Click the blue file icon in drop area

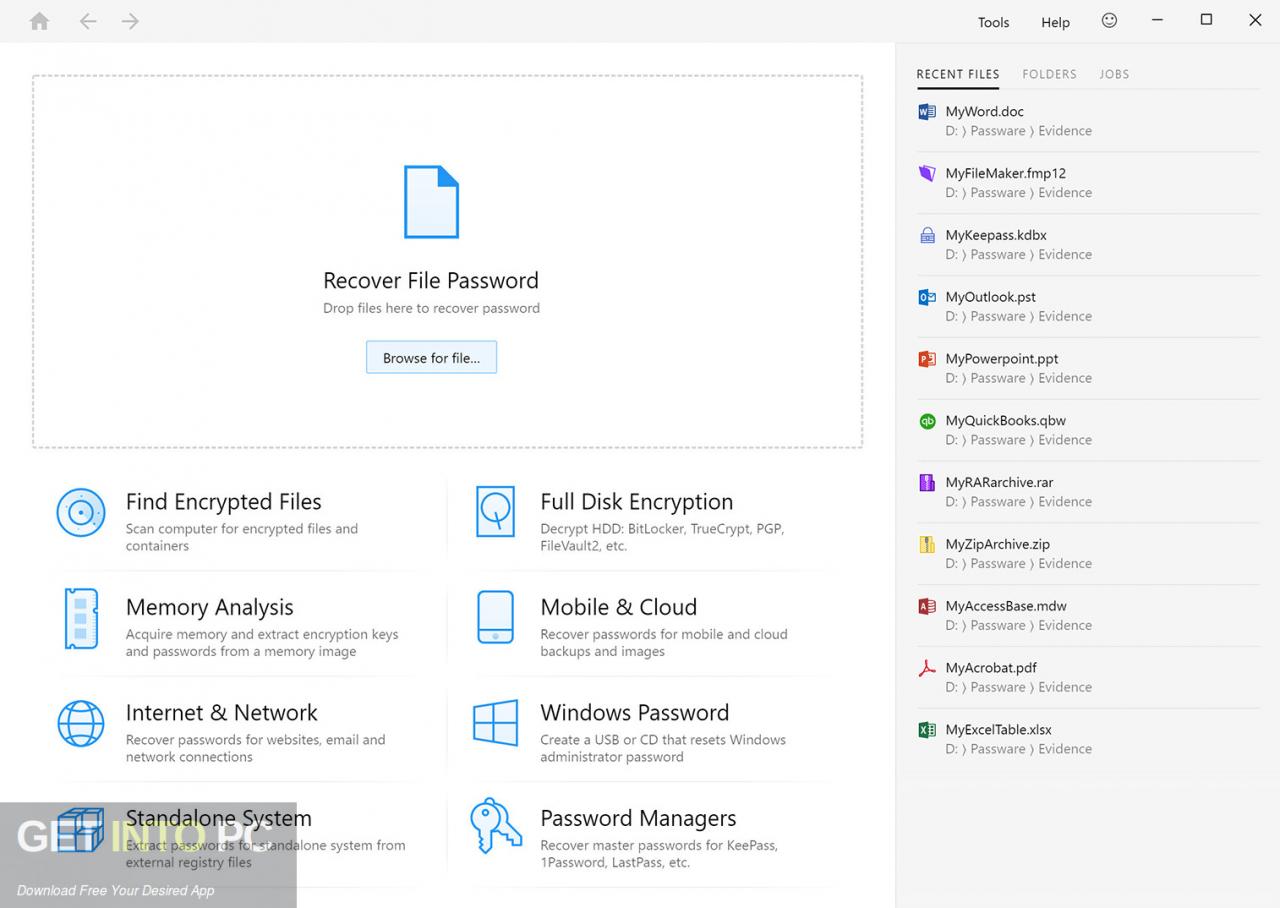431,202
